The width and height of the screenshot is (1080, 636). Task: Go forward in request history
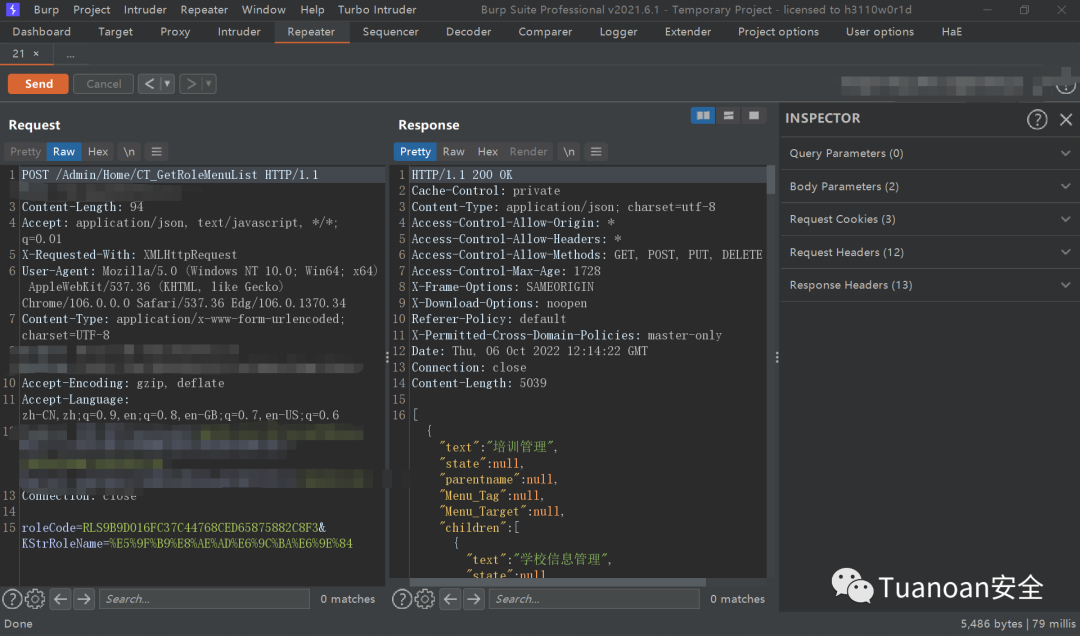(191, 83)
